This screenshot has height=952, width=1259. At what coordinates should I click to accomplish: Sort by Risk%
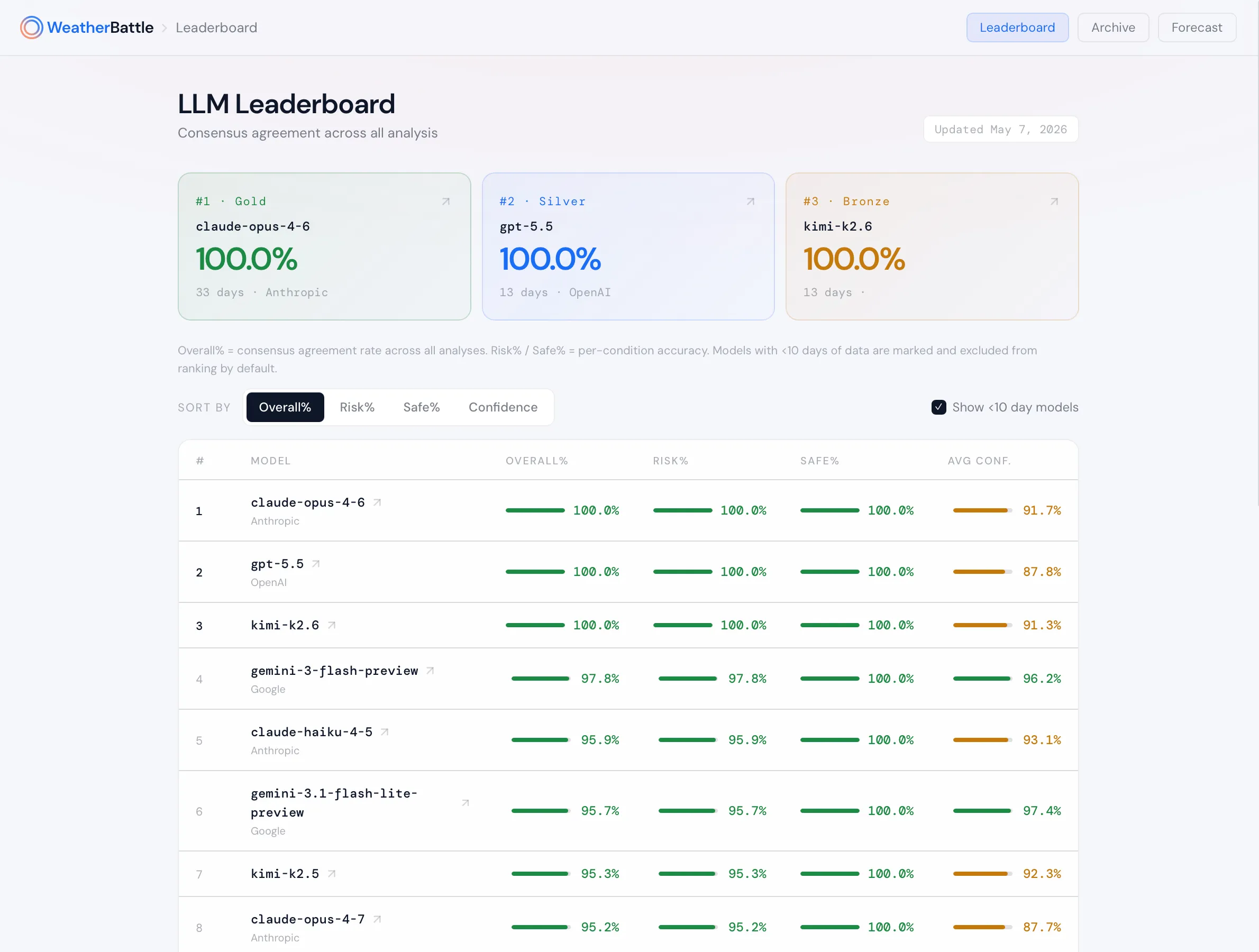(357, 407)
